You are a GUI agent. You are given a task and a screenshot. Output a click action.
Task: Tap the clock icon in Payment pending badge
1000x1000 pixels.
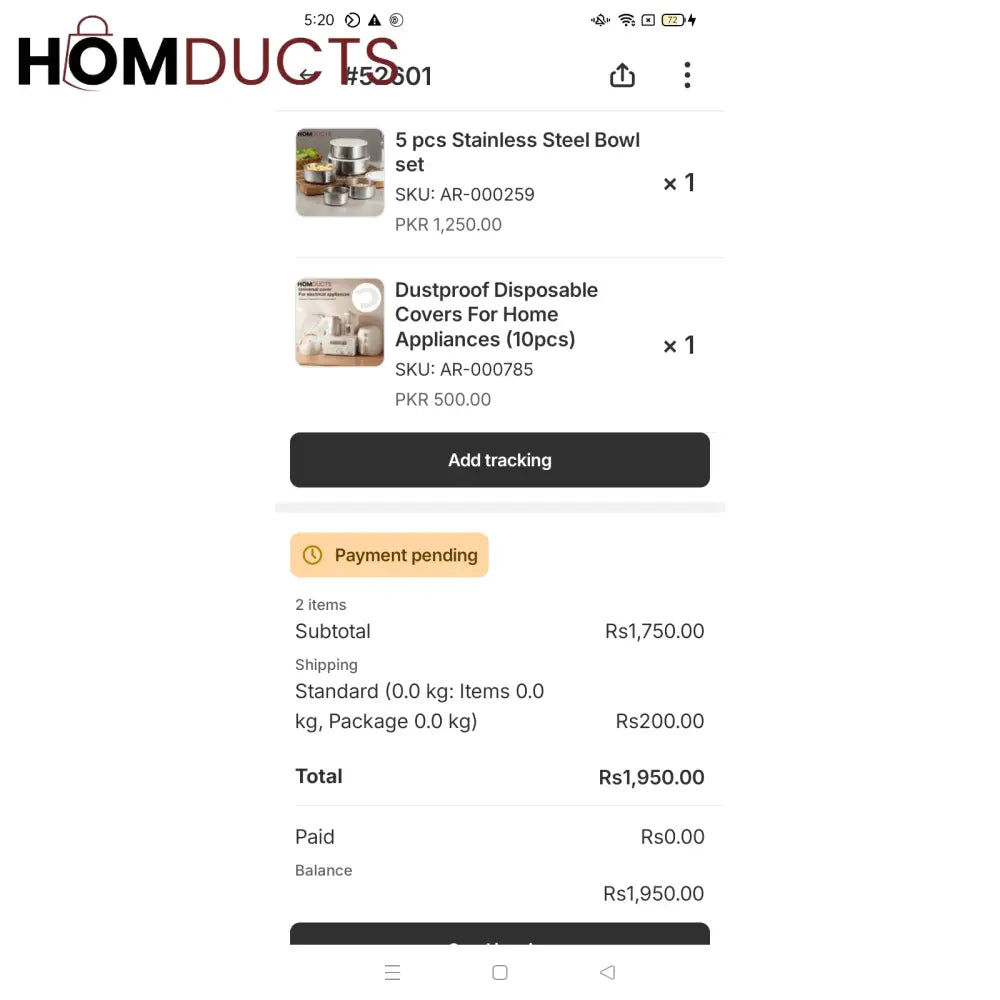(313, 555)
